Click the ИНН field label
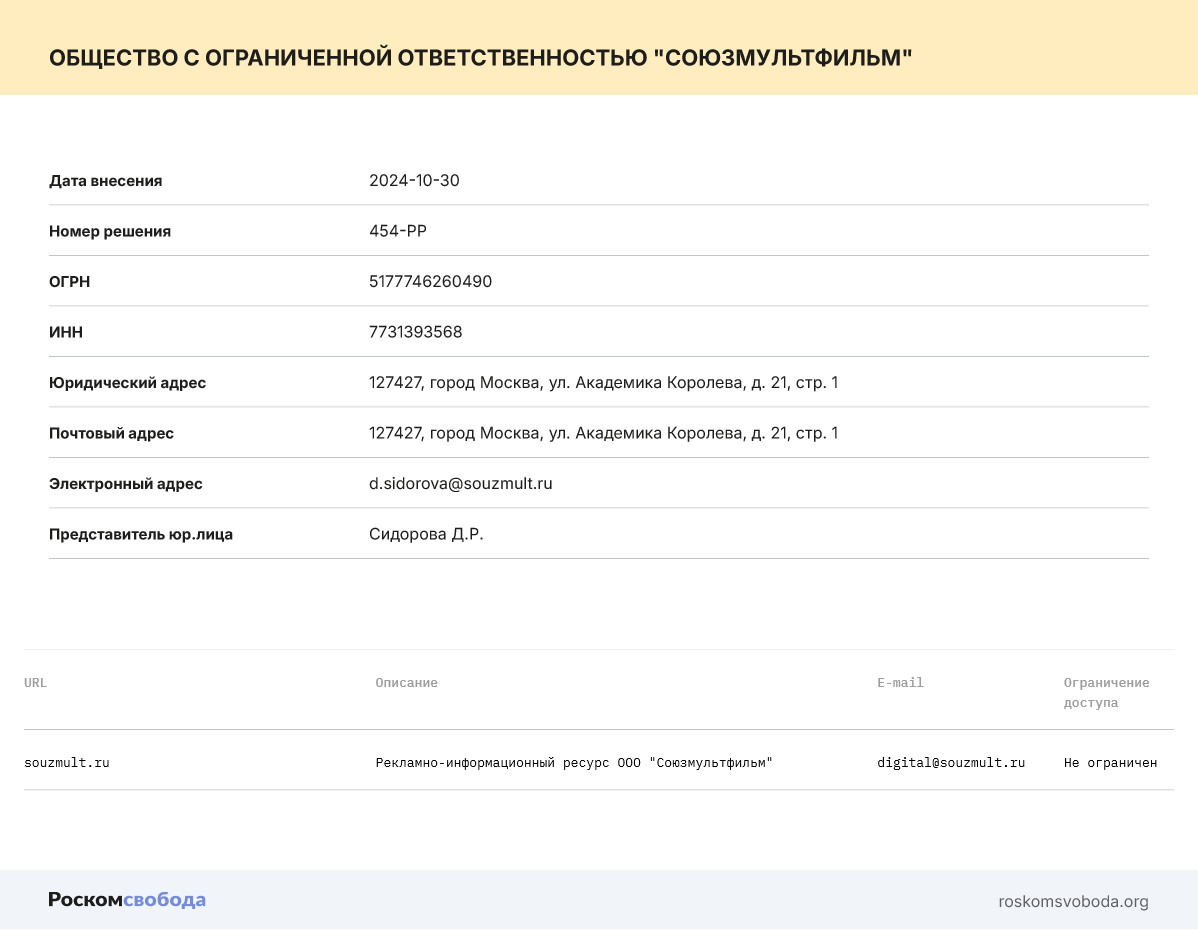 [x=66, y=332]
